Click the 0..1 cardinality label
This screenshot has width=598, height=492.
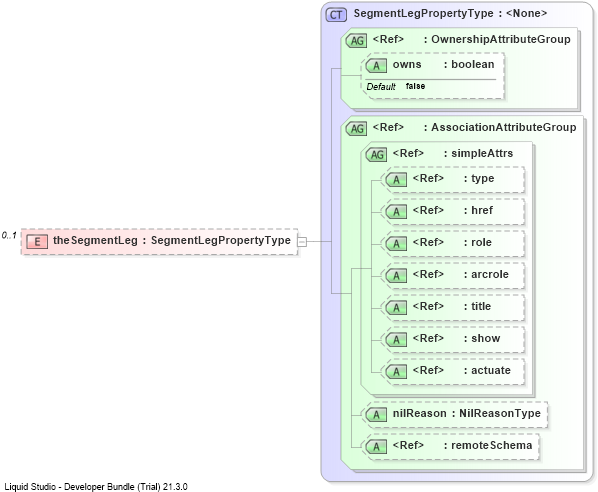[x=9, y=235]
